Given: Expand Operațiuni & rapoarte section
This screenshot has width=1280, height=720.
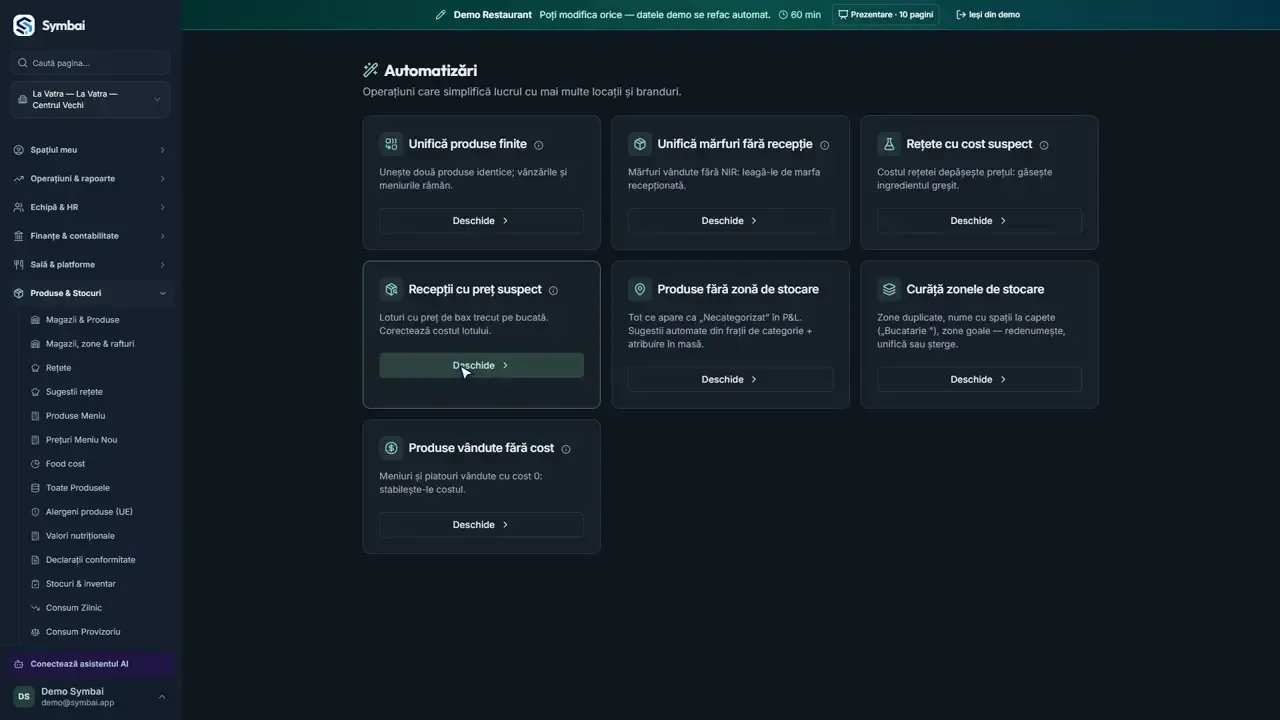Looking at the screenshot, I should [90, 179].
